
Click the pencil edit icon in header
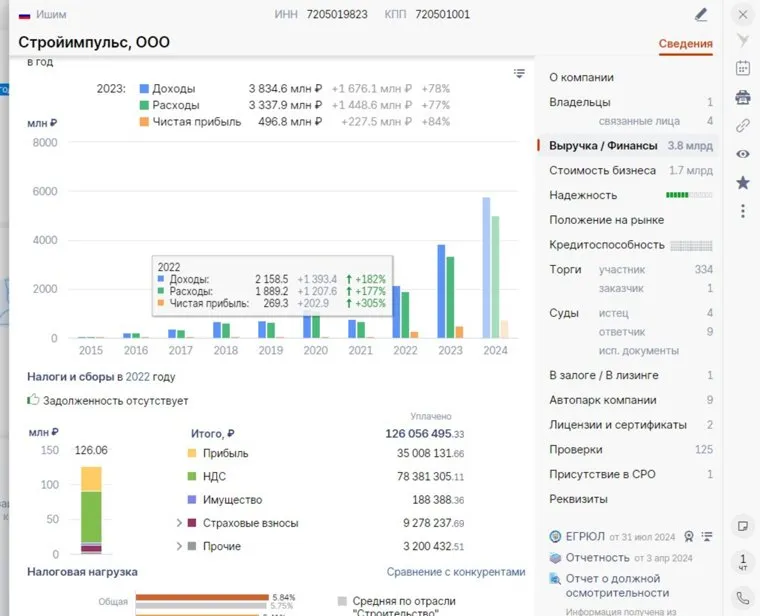(701, 14)
